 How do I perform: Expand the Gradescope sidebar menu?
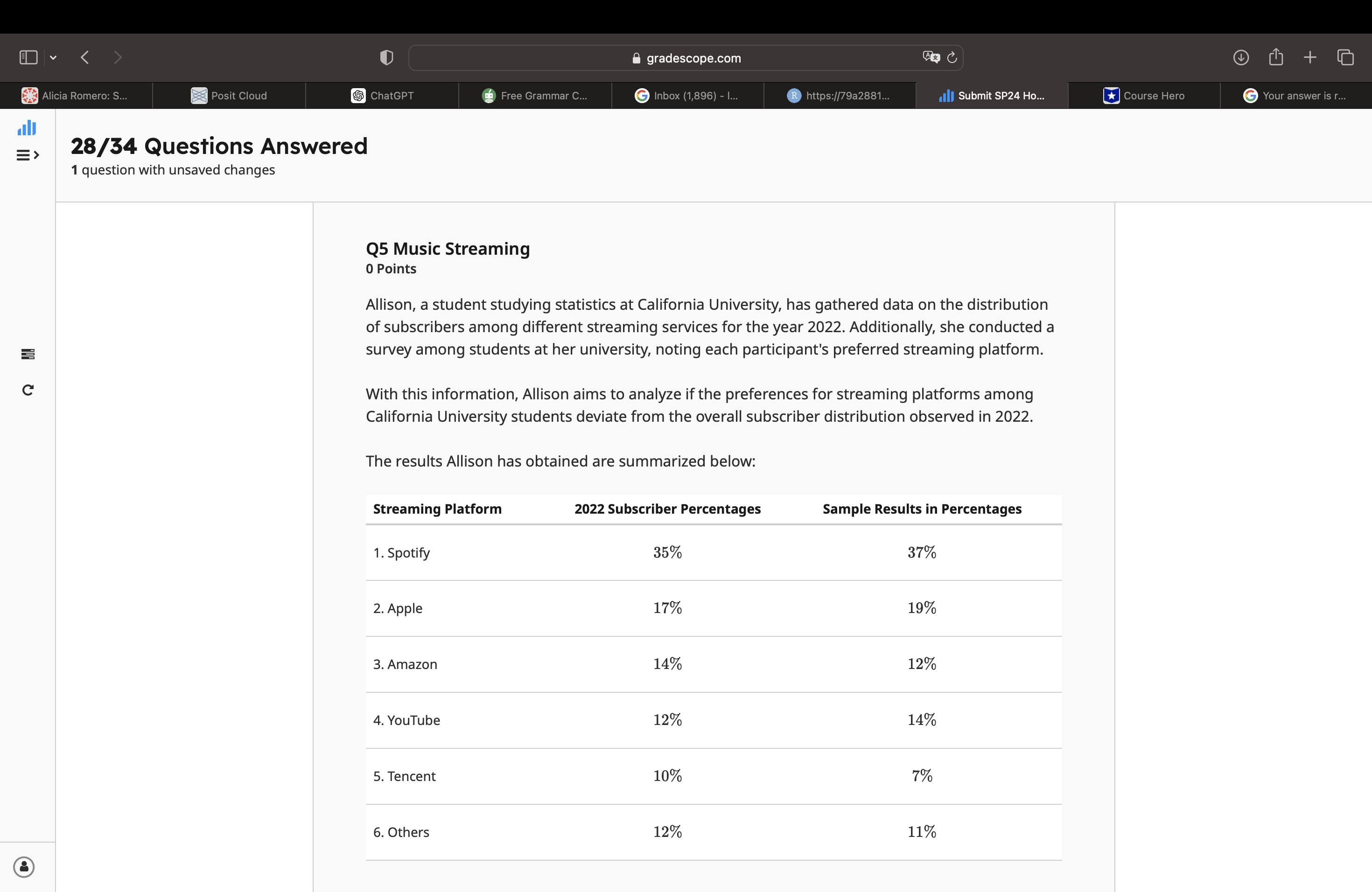pos(27,155)
